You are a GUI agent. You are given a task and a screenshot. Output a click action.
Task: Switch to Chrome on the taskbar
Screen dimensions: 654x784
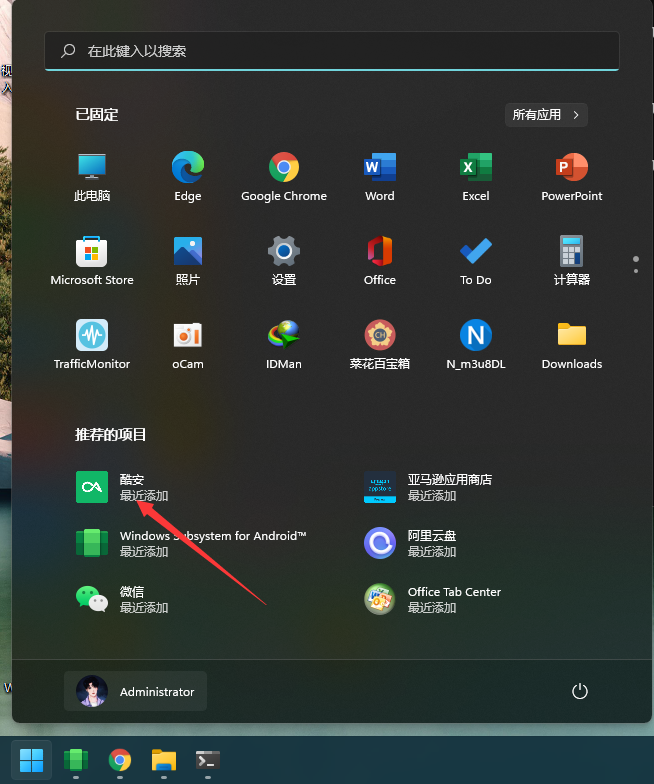coord(120,760)
